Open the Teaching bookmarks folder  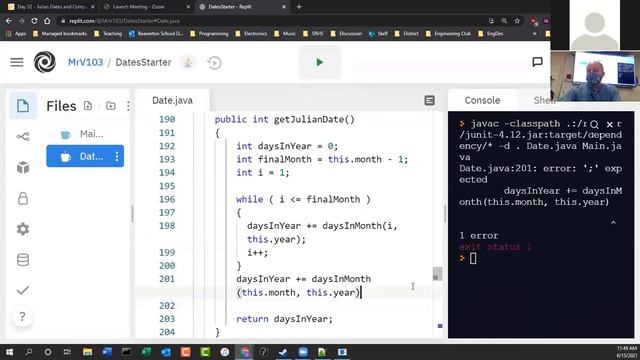108,34
